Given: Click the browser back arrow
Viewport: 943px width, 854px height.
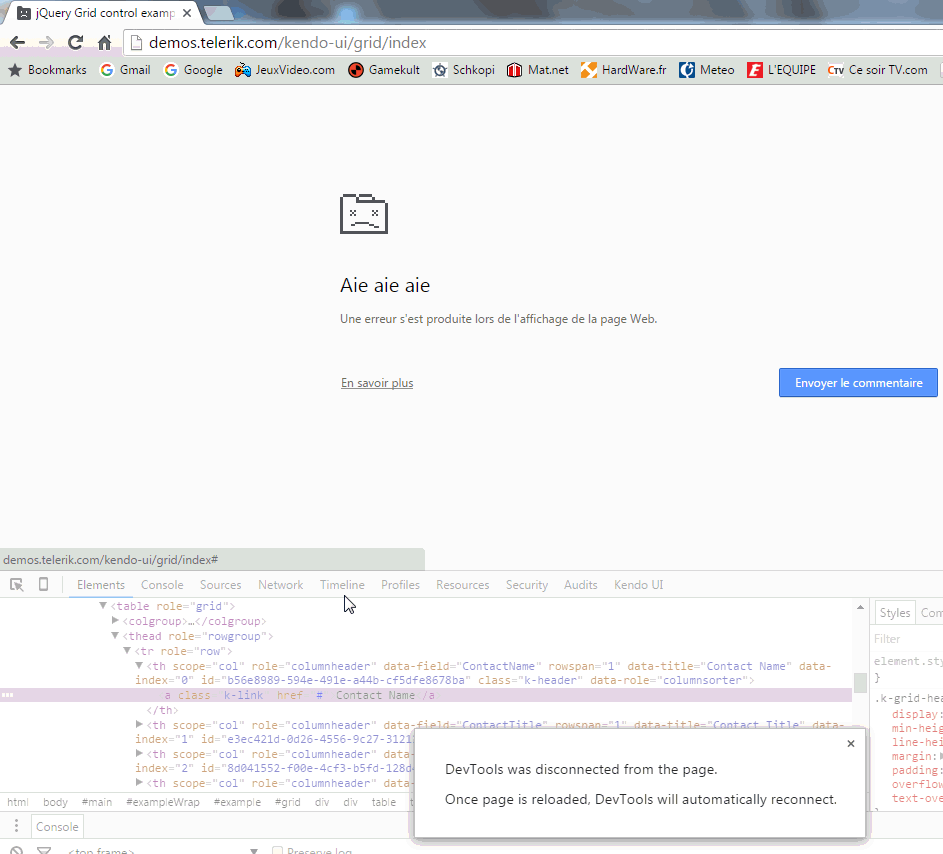Looking at the screenshot, I should pyautogui.click(x=17, y=43).
